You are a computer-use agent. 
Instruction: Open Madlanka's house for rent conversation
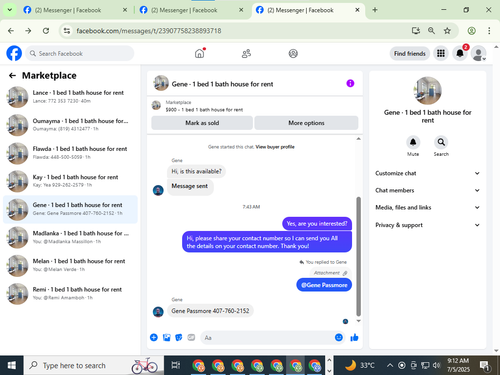70,237
